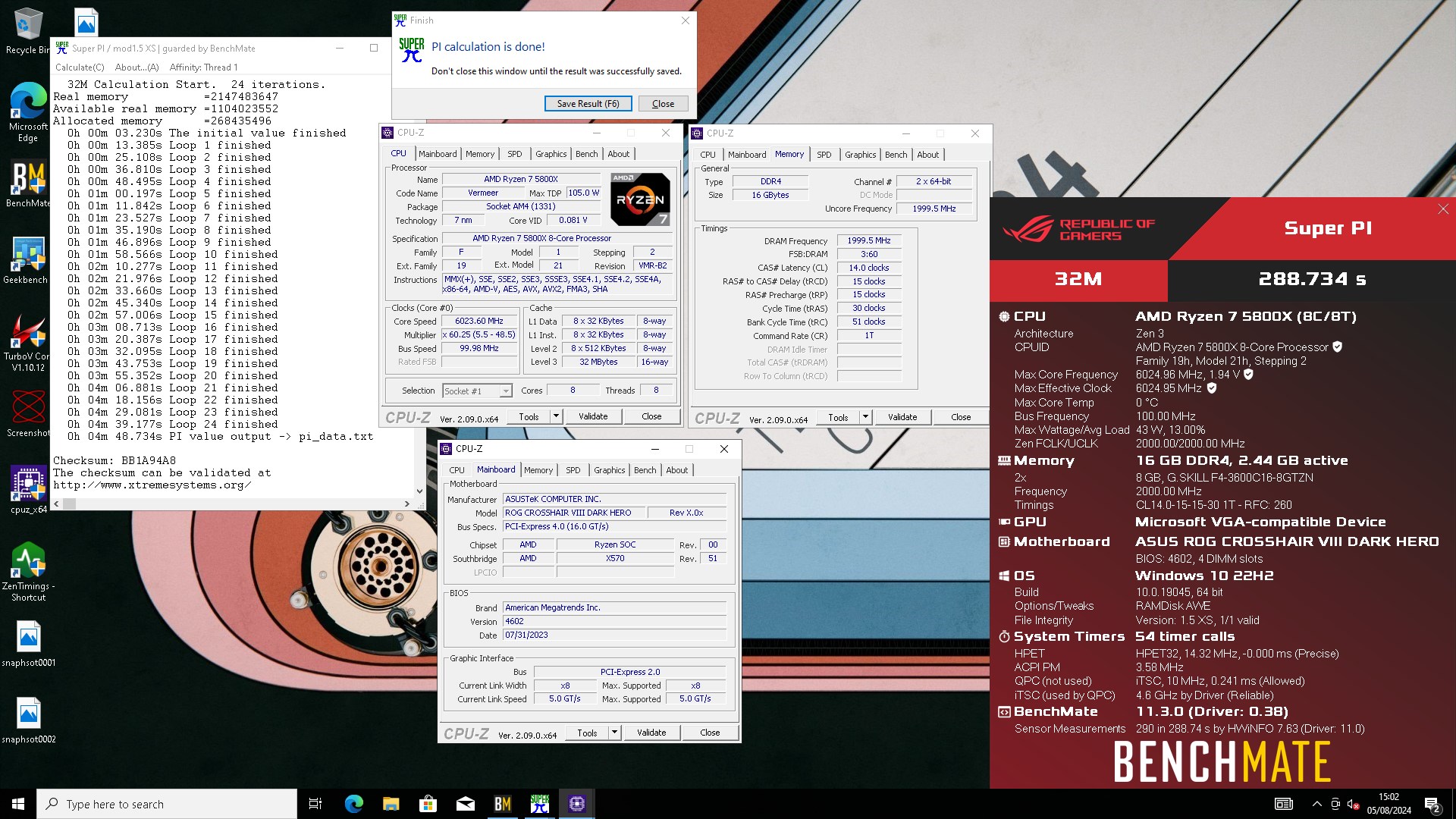The image size is (1456, 819).
Task: Click Close button in CPU-Z Mainboard window
Action: [710, 733]
